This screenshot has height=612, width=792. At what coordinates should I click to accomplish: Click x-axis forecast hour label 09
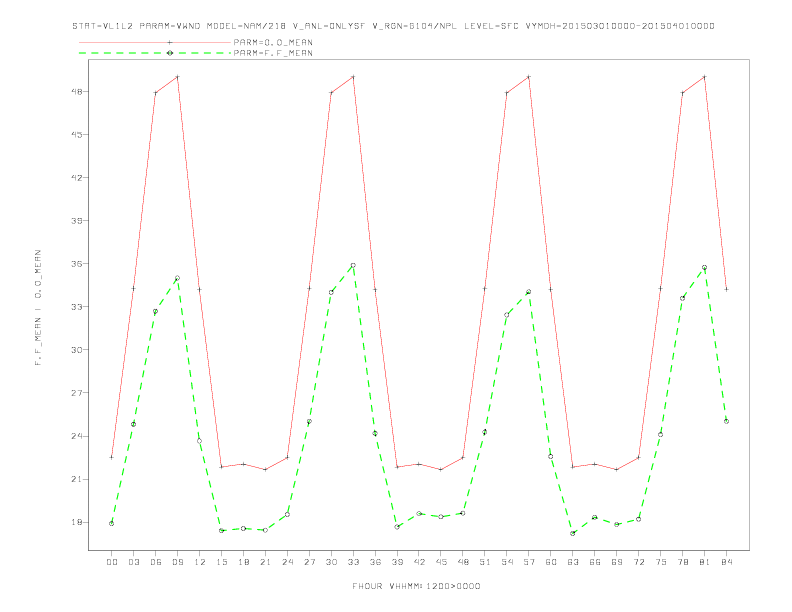click(x=177, y=562)
